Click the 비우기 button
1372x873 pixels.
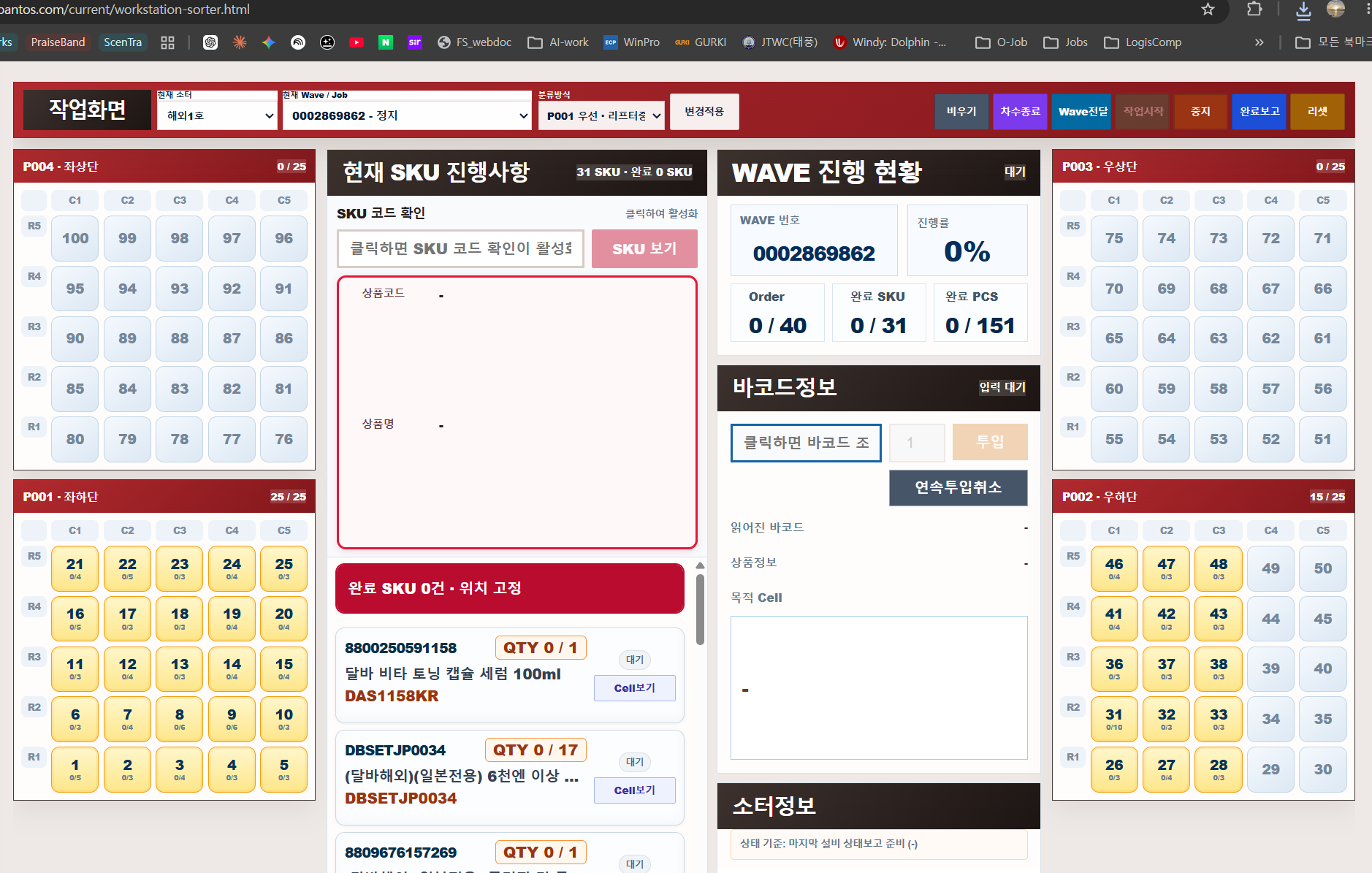pyautogui.click(x=961, y=112)
